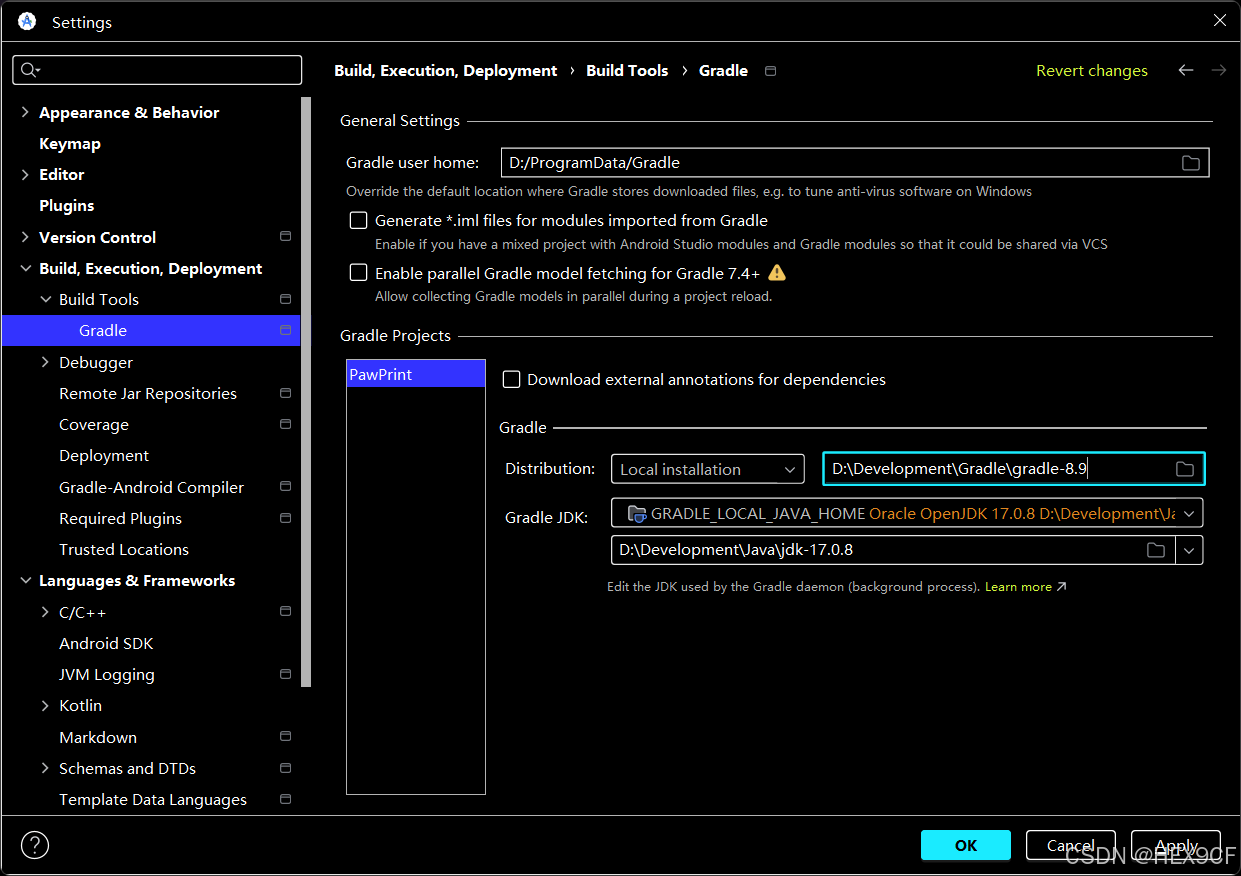Click project-level icon on Template Data Languages row

(x=285, y=799)
